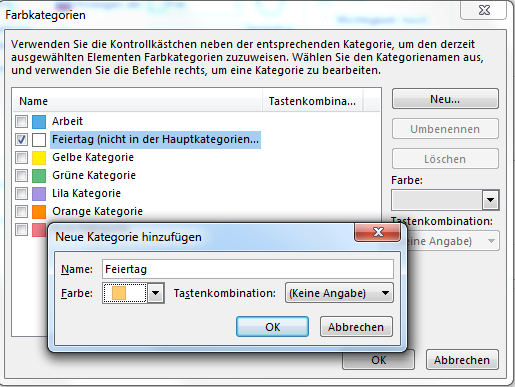Screen dimensions: 515x387
Task: Select the Gelbe Kategorie row
Action: coord(197,157)
